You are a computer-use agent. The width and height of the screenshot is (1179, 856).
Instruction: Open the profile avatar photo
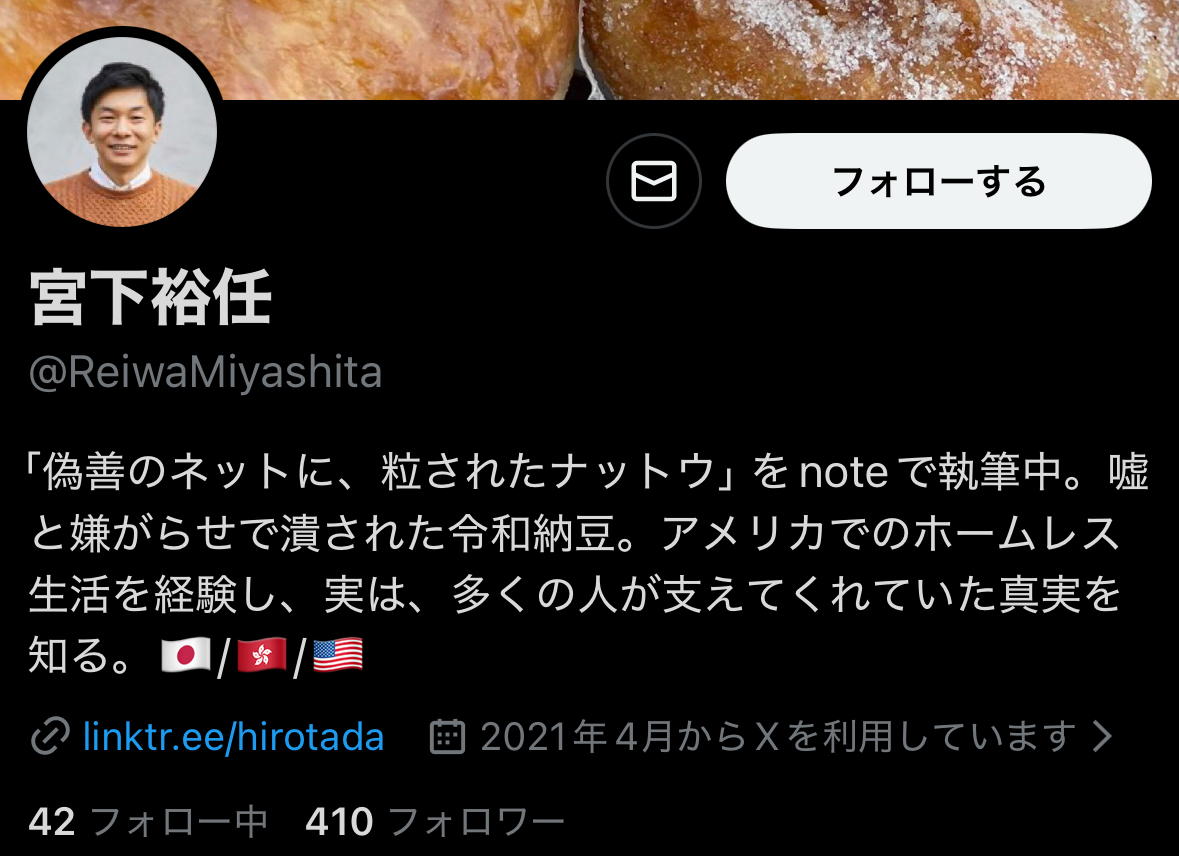pyautogui.click(x=122, y=132)
